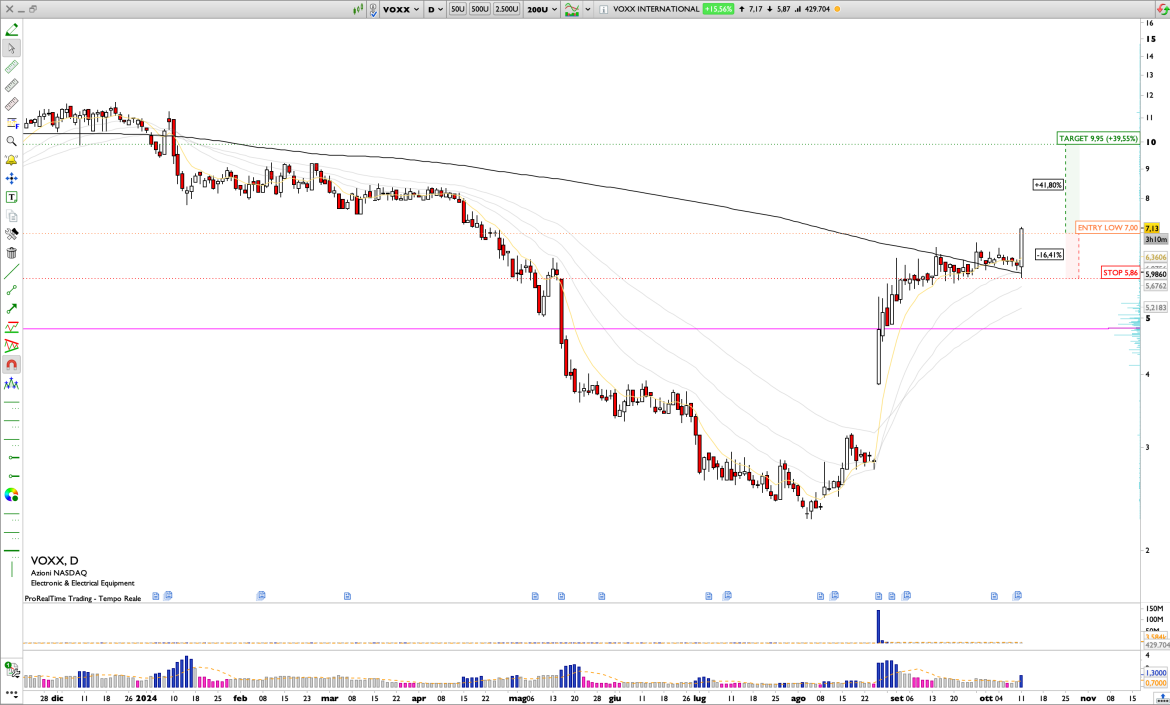Screen dimensions: 1170x705
Task: Open the color wheel picker in the sidebar
Action: 11,493
